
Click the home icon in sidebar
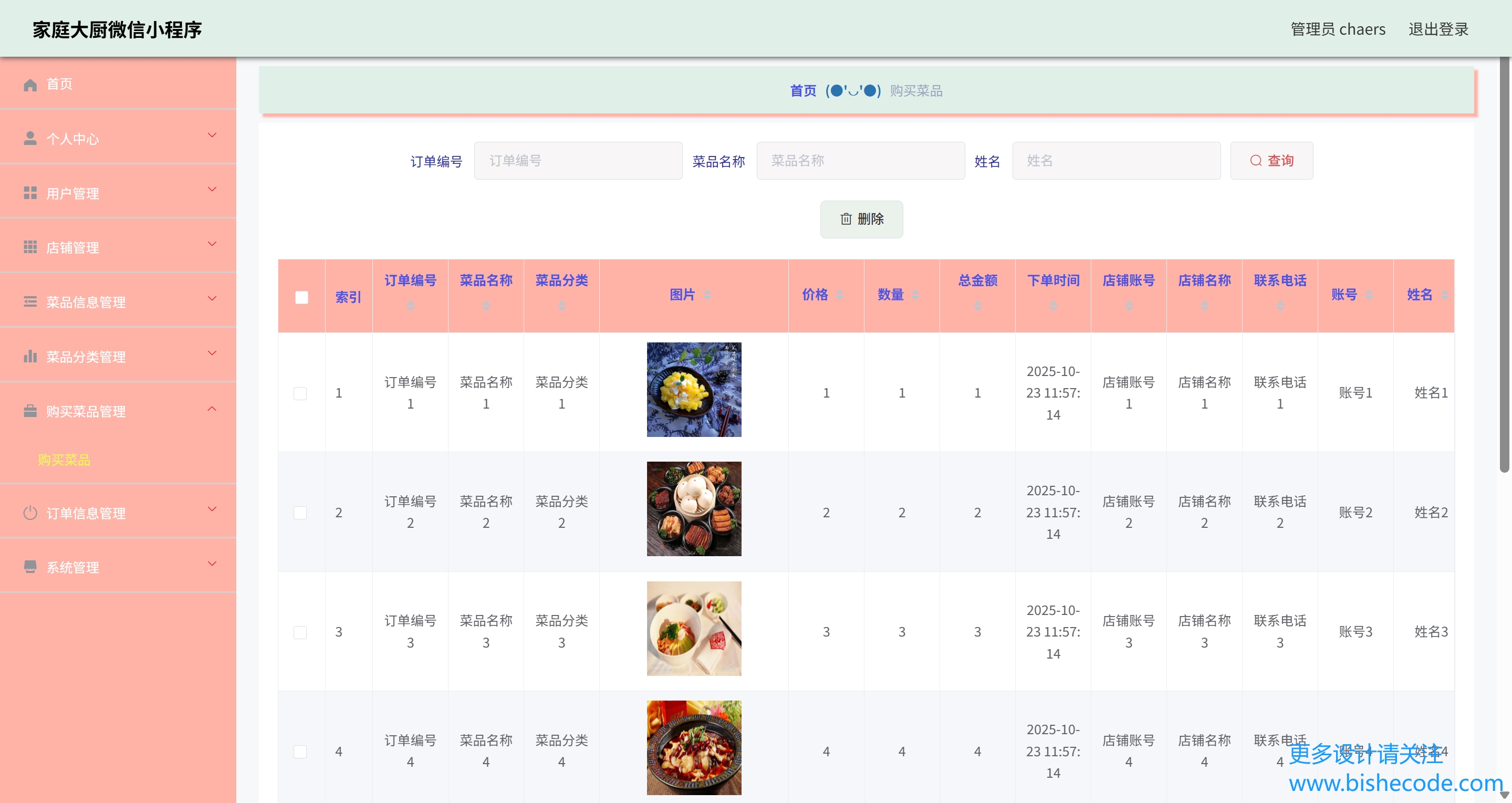point(30,85)
